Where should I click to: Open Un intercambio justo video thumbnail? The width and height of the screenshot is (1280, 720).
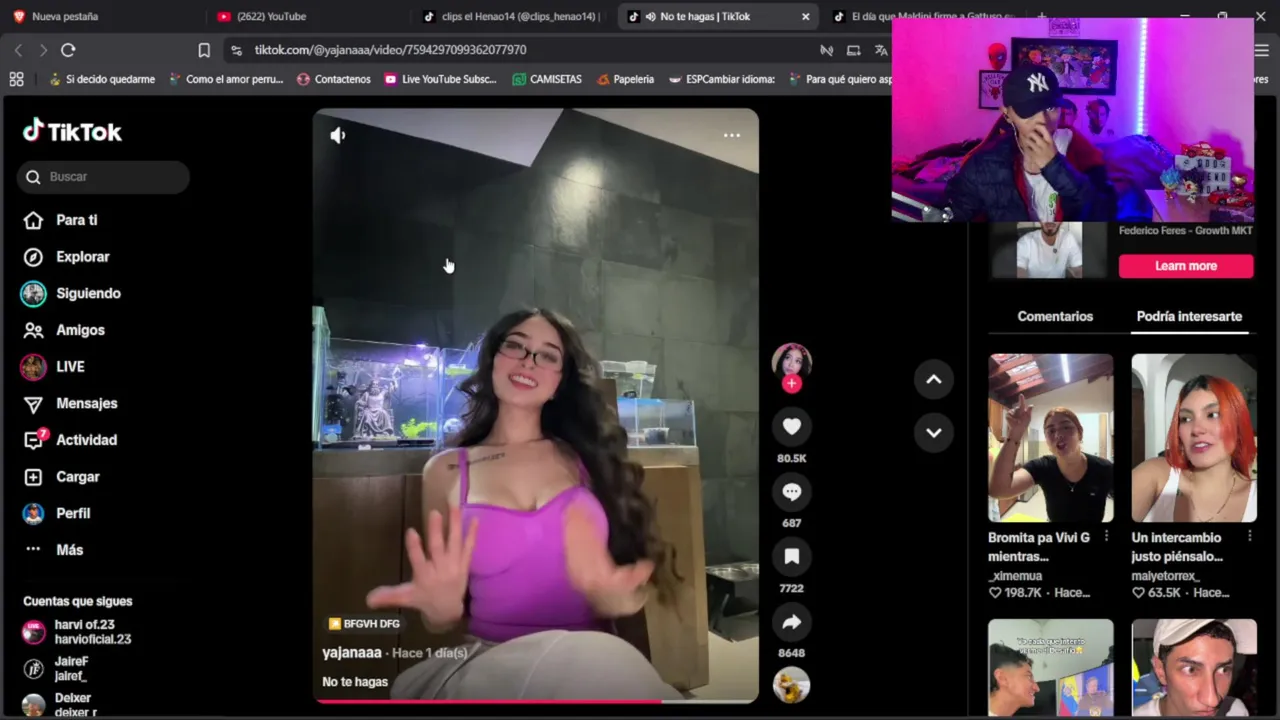[1194, 438]
